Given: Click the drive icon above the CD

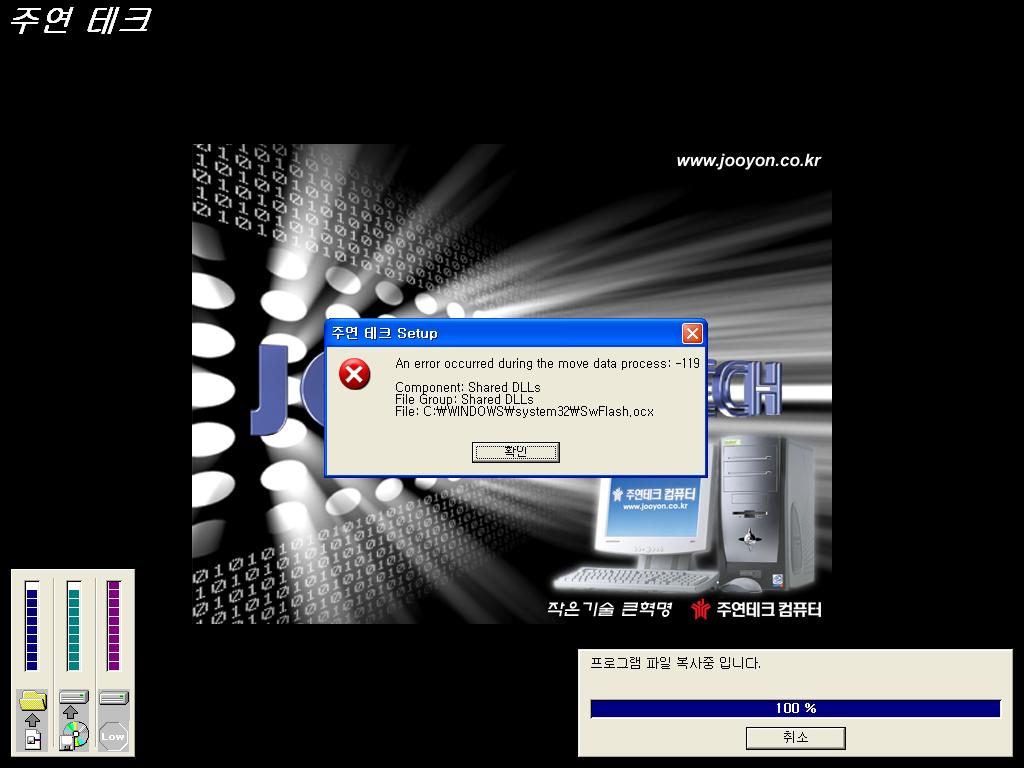Looking at the screenshot, I should (x=74, y=697).
